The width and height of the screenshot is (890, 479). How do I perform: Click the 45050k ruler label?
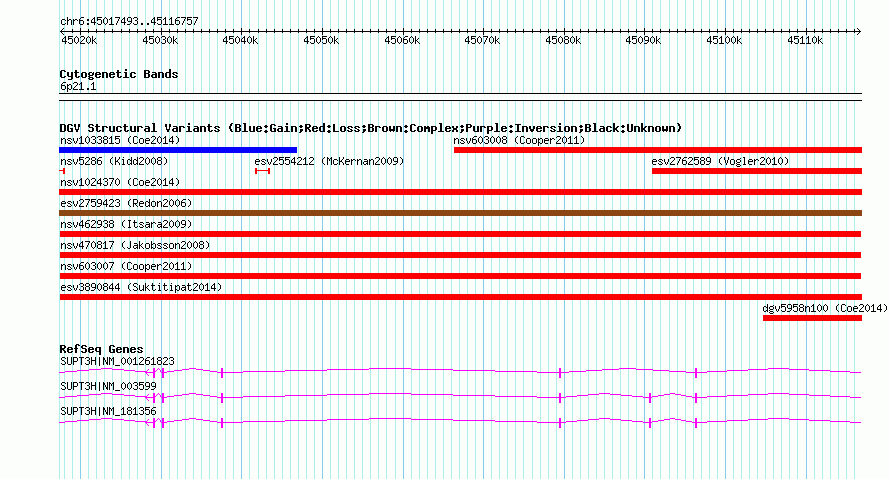[x=321, y=40]
